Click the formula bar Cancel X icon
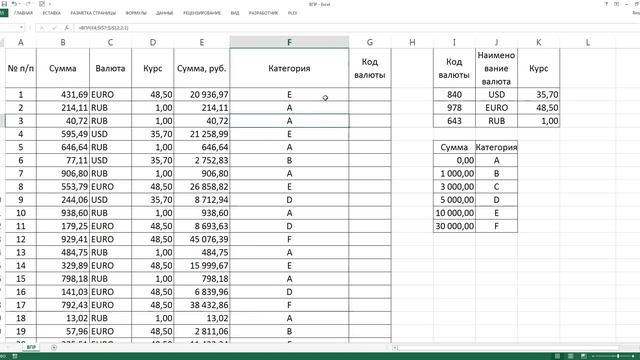Image resolution: width=640 pixels, height=360 pixels. pos(42,28)
